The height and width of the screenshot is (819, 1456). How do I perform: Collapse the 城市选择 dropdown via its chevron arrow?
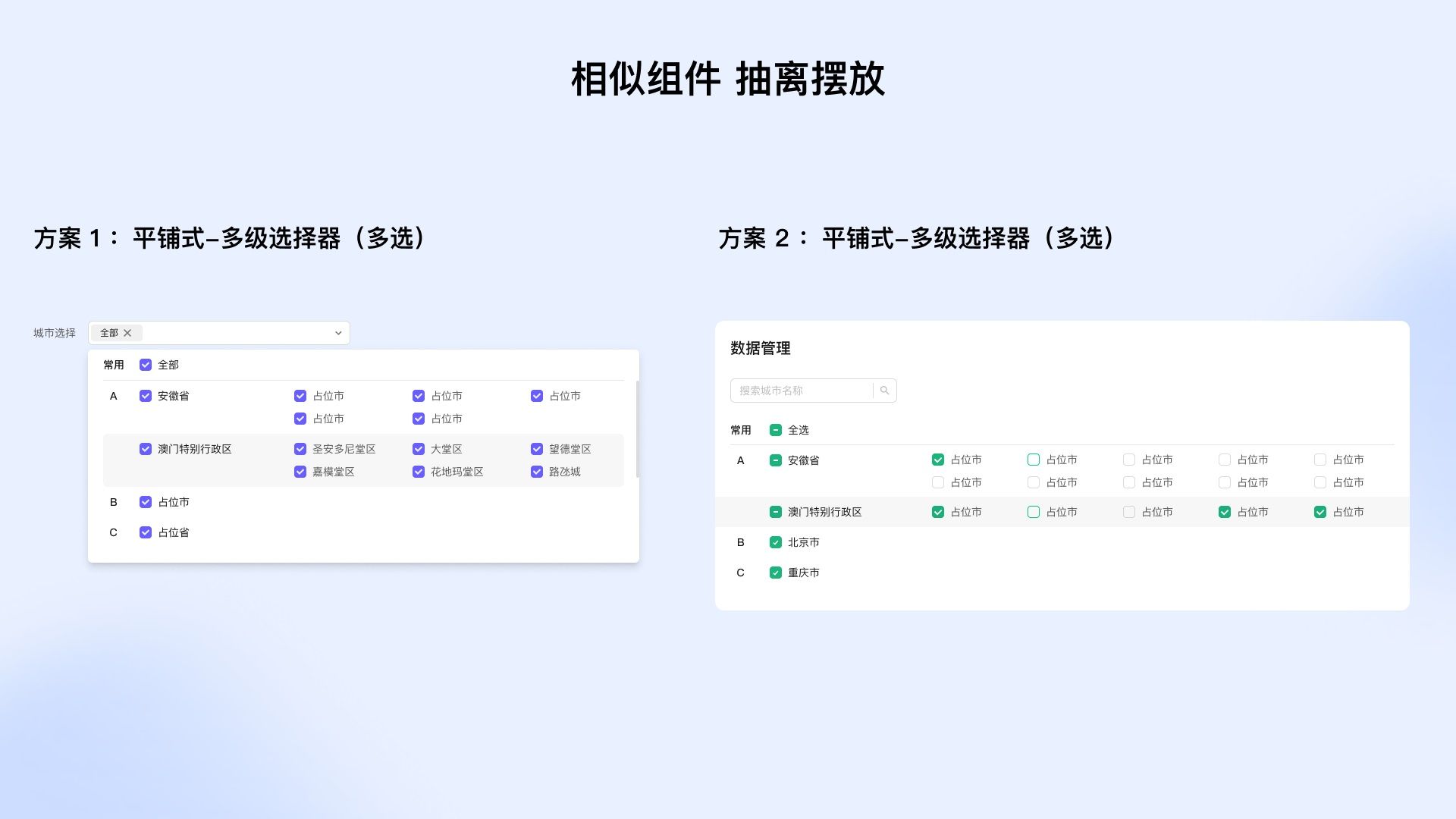tap(338, 333)
